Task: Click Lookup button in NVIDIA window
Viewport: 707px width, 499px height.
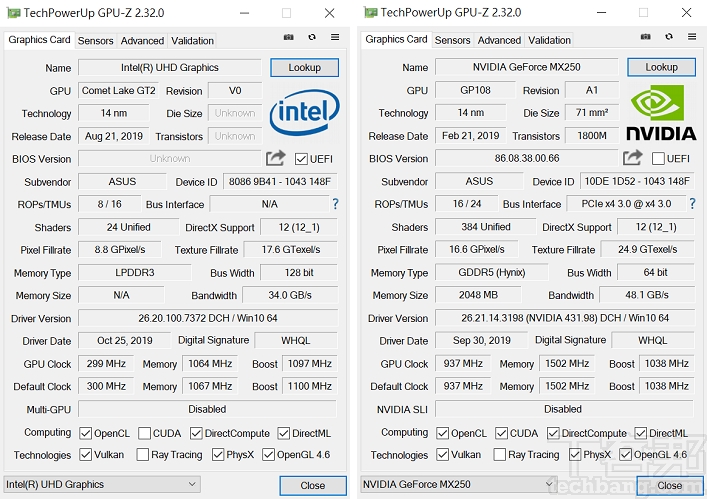Action: [661, 67]
